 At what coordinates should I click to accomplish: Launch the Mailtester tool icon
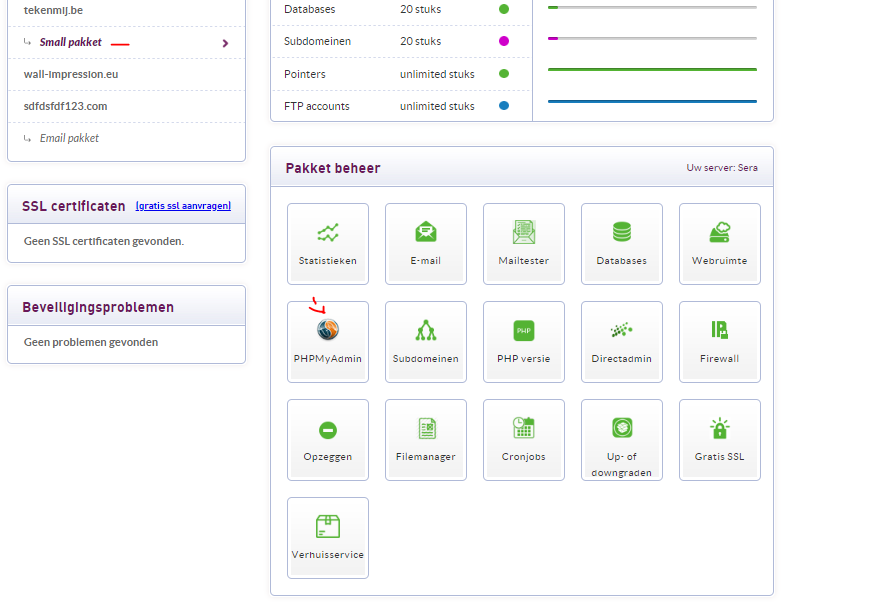click(x=524, y=233)
